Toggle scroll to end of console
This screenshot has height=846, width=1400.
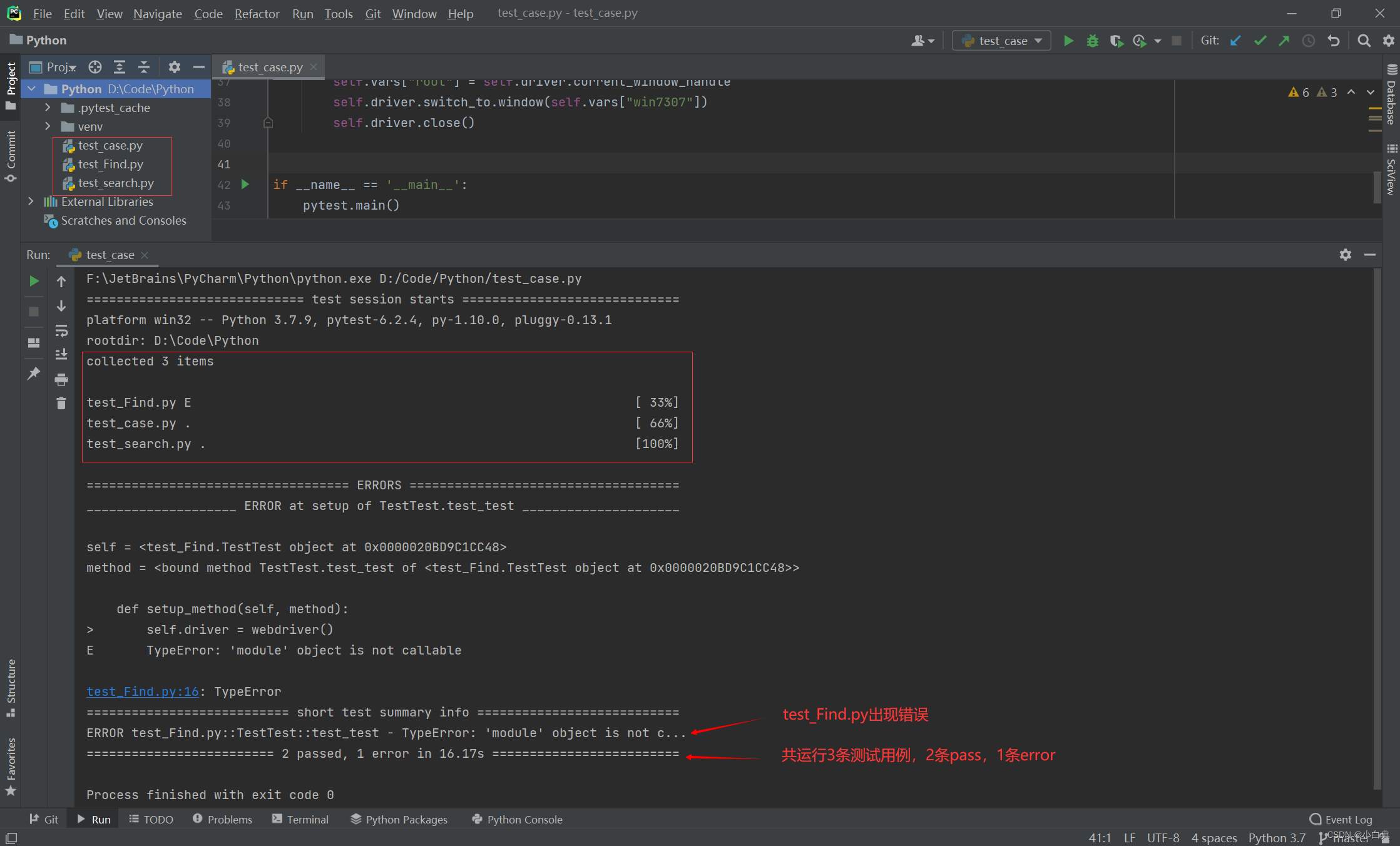[61, 355]
